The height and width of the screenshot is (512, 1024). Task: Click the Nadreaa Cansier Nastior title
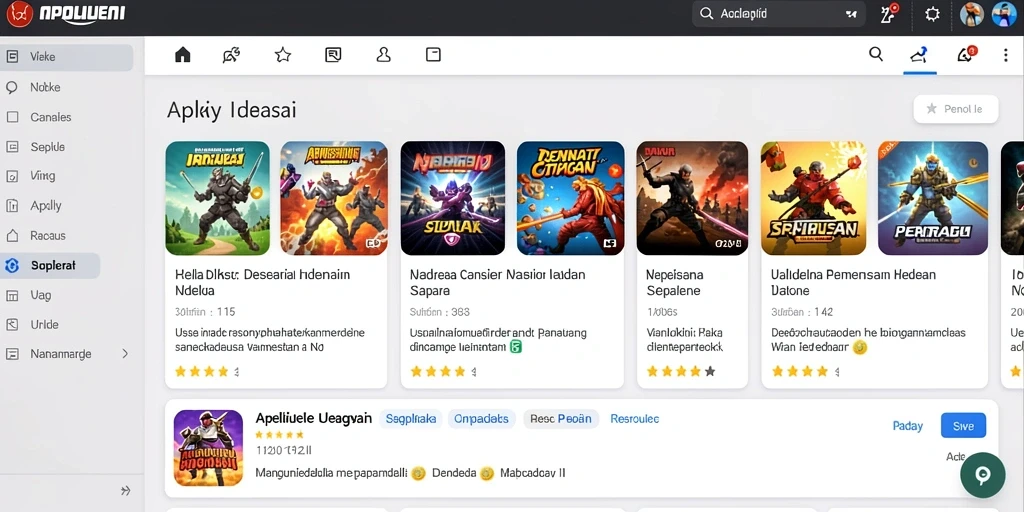point(498,282)
